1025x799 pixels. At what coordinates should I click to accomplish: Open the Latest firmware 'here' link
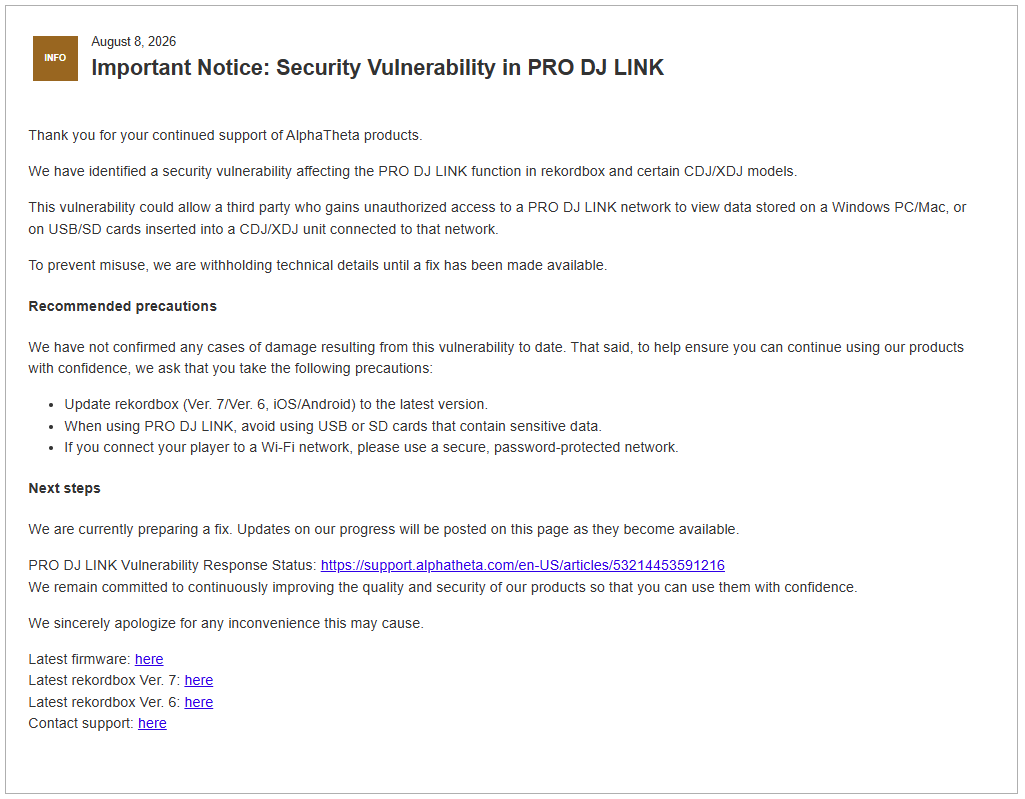[149, 659]
